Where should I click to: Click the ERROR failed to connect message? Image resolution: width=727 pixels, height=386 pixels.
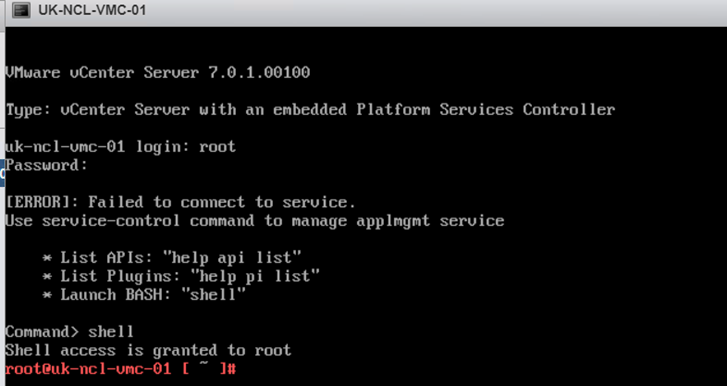tap(180, 202)
